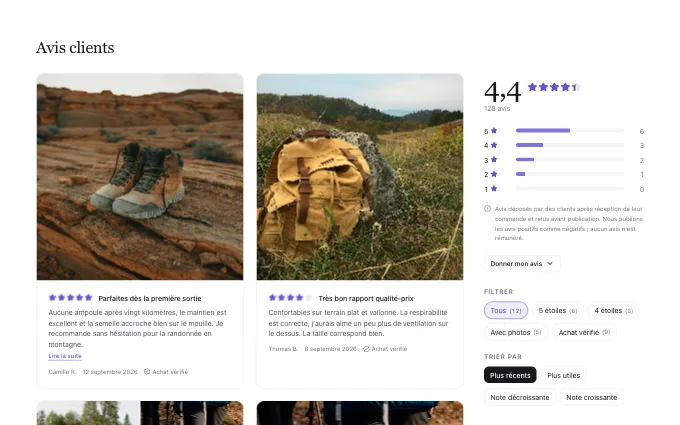Click the star icon in the 1 row
Screen dimensions: 680x425
[x=494, y=189]
